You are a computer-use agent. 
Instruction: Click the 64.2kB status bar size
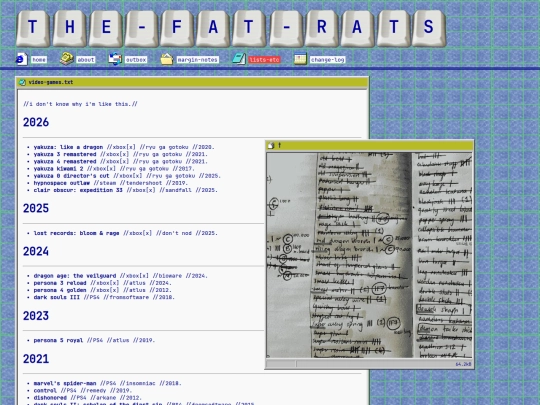463,364
